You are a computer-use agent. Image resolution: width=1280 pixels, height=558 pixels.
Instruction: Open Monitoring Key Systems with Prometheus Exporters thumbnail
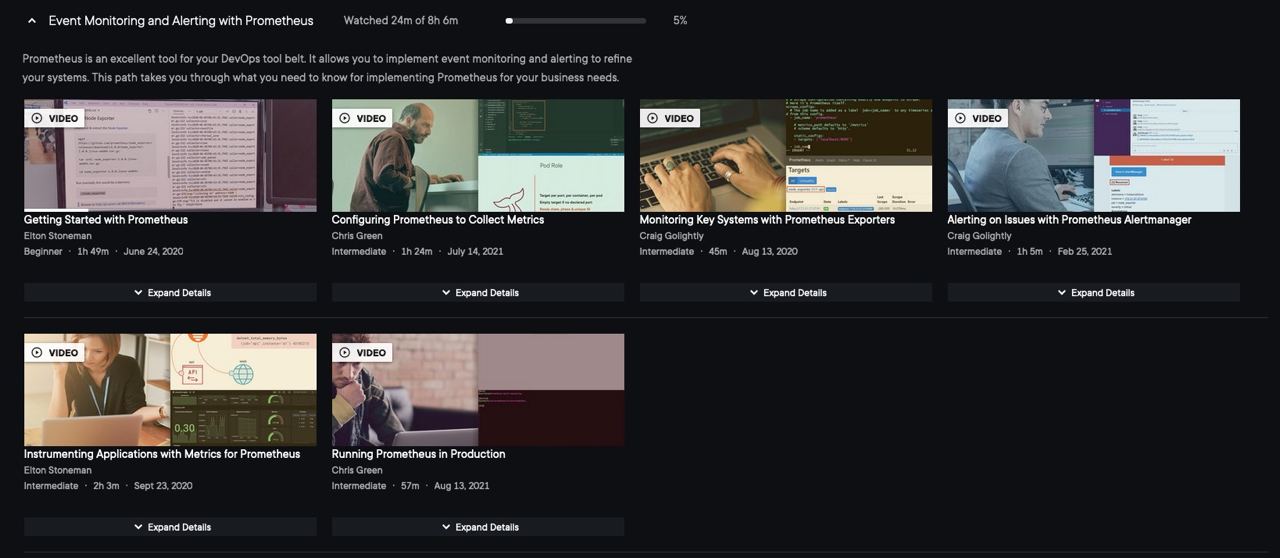(x=786, y=155)
